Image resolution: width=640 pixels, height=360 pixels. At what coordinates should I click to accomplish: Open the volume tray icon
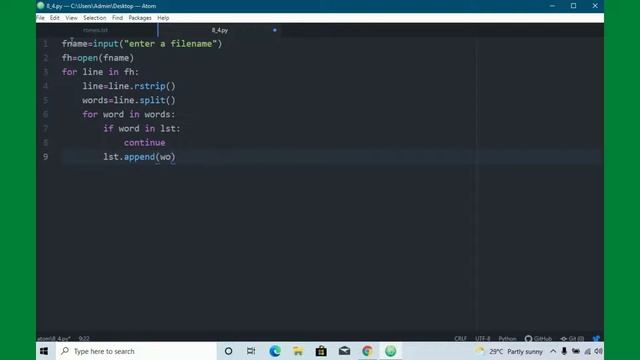point(598,351)
